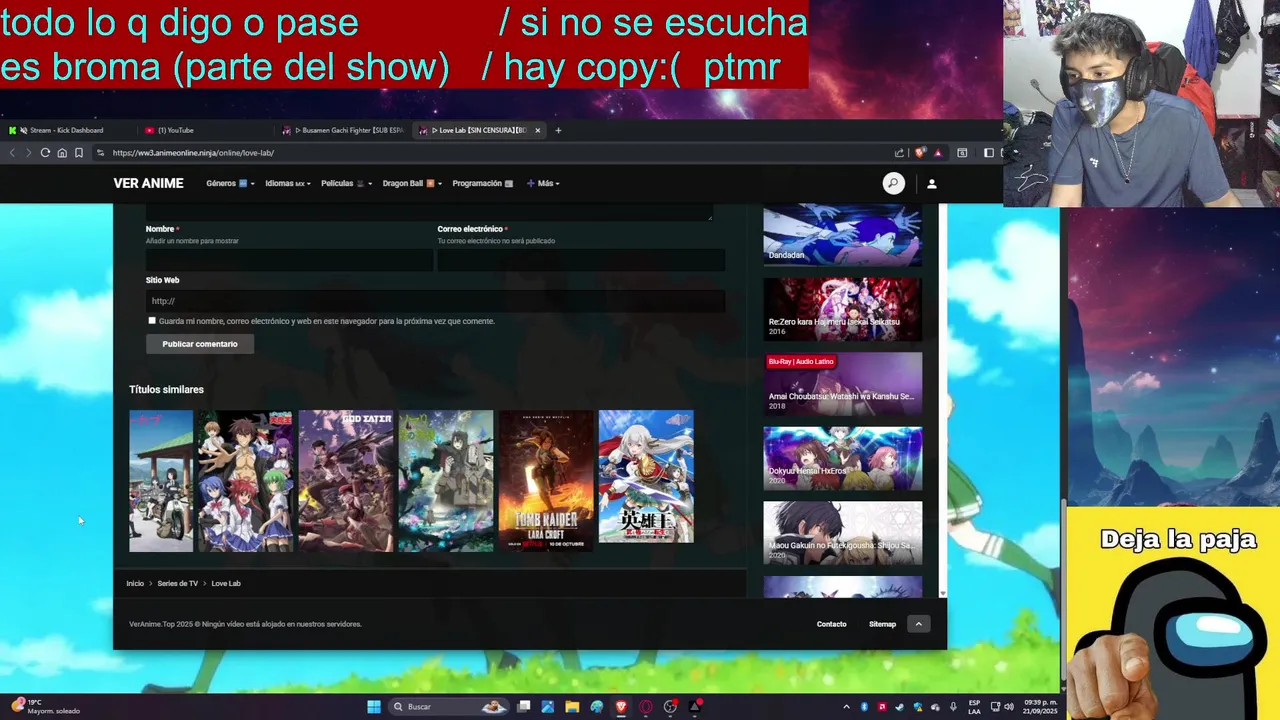Screen dimensions: 1280x720
Task: Click the Brave Rewards triangle icon
Action: click(937, 153)
